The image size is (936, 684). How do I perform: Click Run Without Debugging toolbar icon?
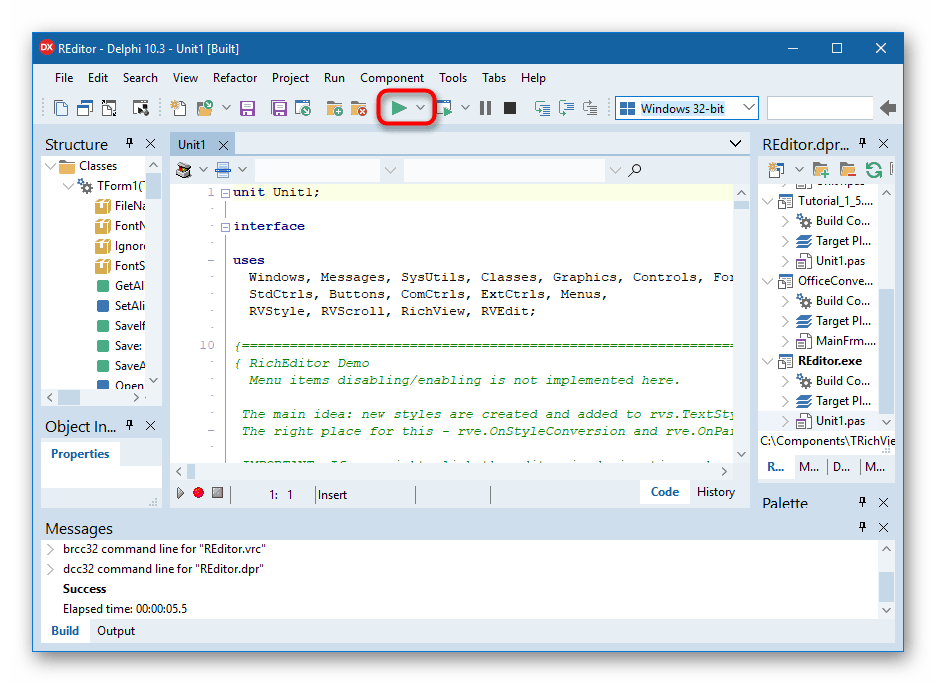pos(445,108)
